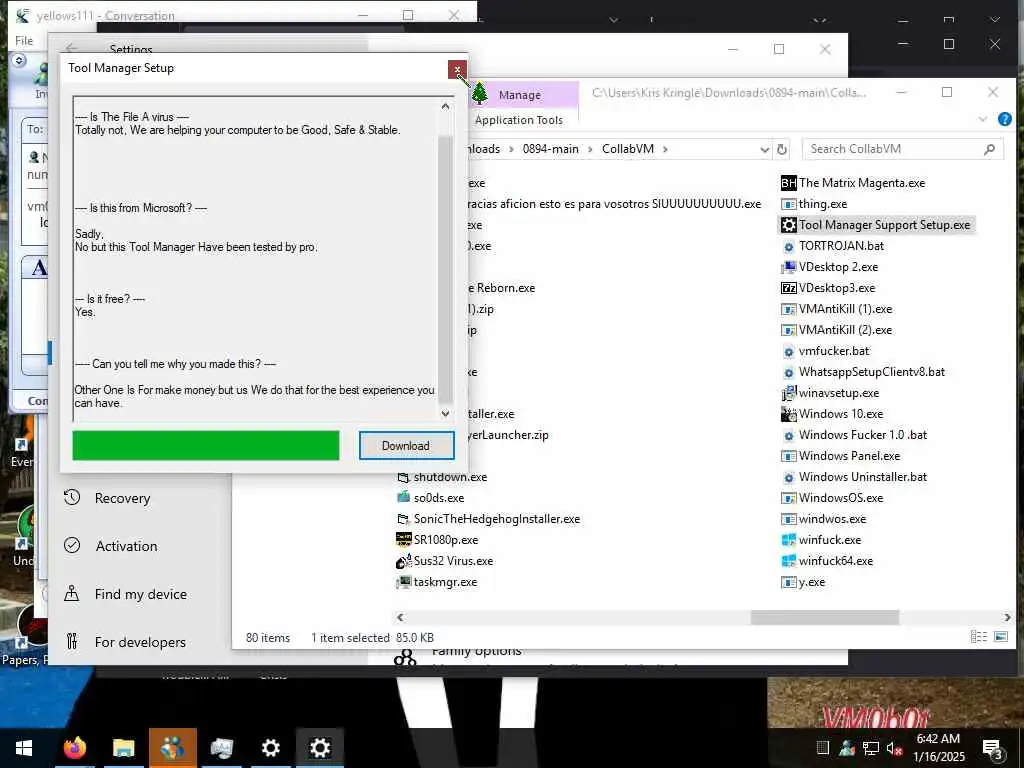Switch to large icons view in File Explorer

pyautogui.click(x=1000, y=636)
